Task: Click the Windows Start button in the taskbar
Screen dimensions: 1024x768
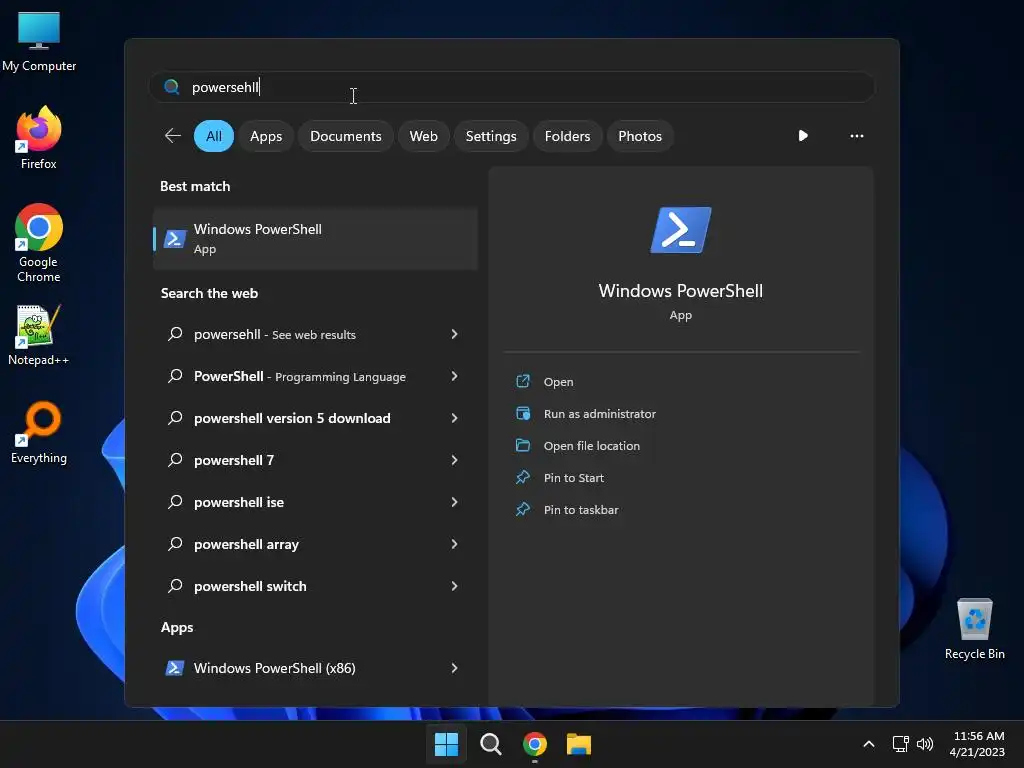Action: point(447,744)
